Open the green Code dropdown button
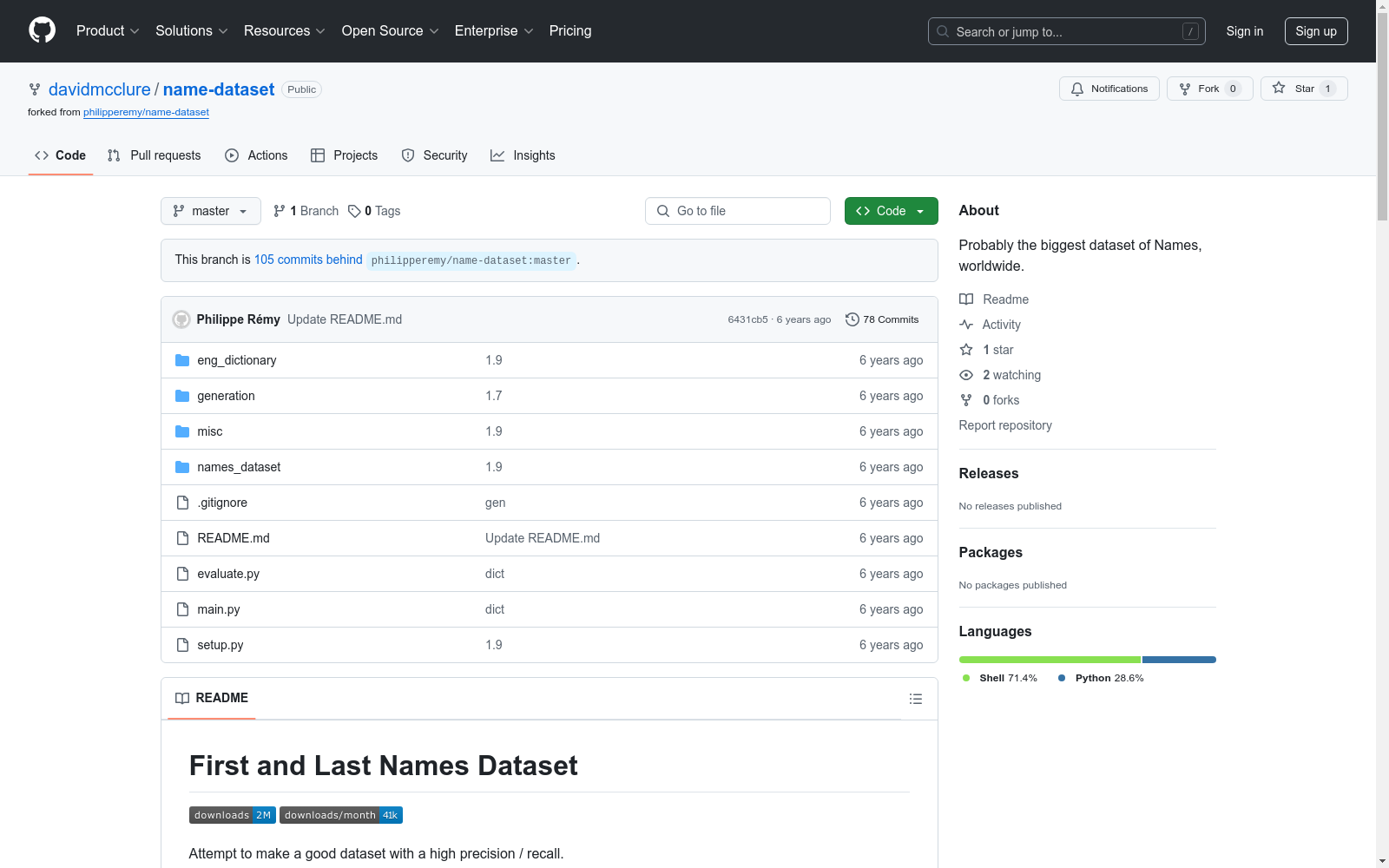Screen dimensions: 1389x868 891,211
